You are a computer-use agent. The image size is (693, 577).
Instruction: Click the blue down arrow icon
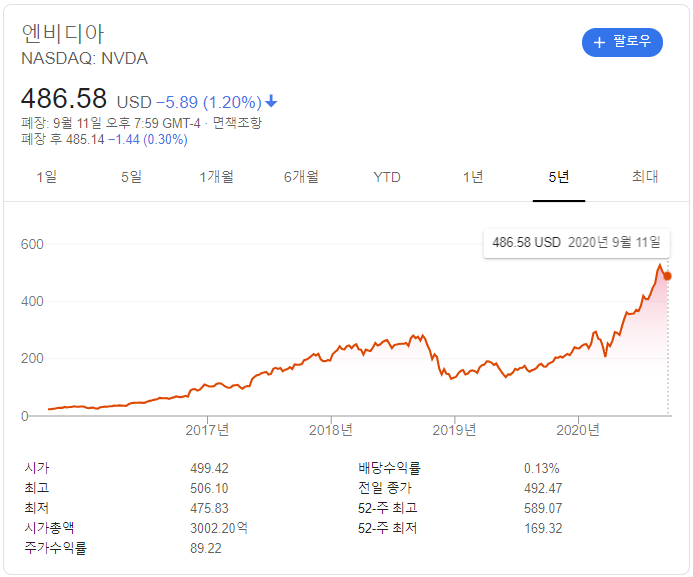271,102
